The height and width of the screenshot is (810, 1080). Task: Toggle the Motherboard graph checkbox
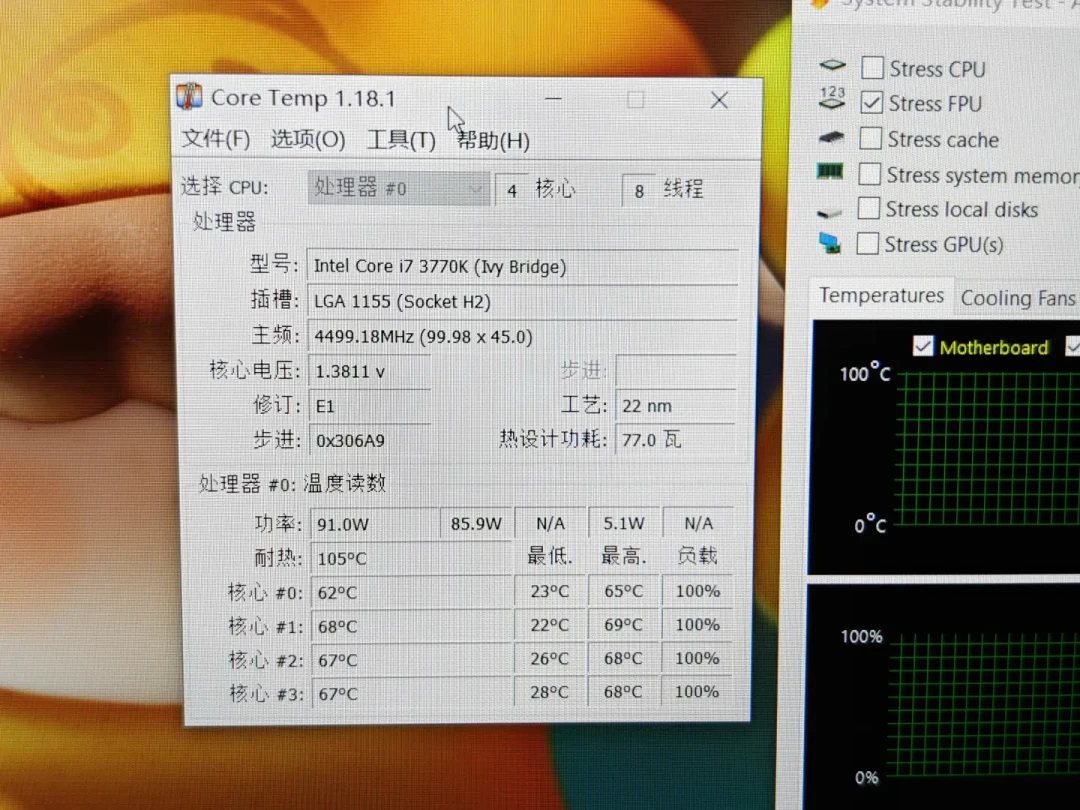pyautogui.click(x=923, y=346)
